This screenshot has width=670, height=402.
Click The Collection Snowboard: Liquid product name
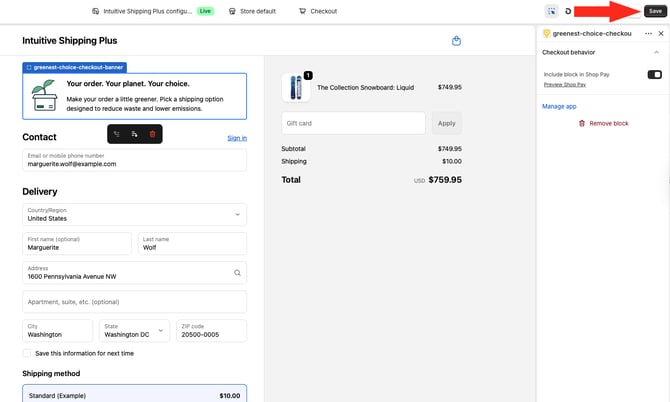365,88
